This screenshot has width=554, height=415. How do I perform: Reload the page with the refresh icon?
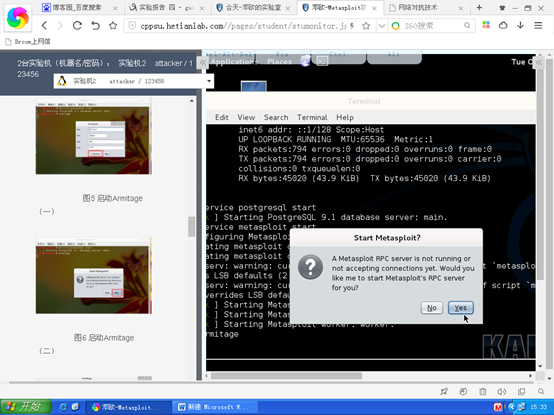[77, 25]
